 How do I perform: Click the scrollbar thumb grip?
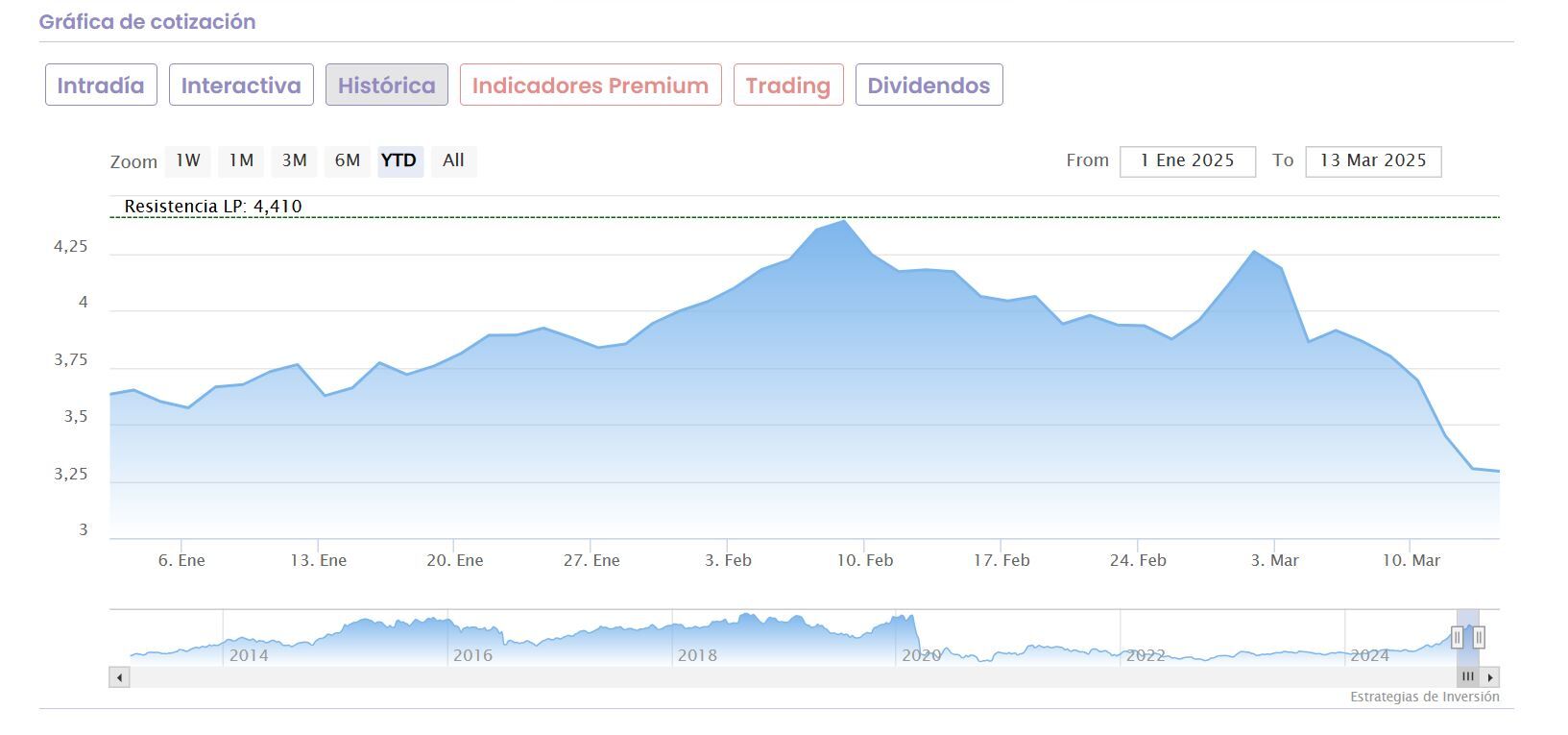coord(1467,677)
